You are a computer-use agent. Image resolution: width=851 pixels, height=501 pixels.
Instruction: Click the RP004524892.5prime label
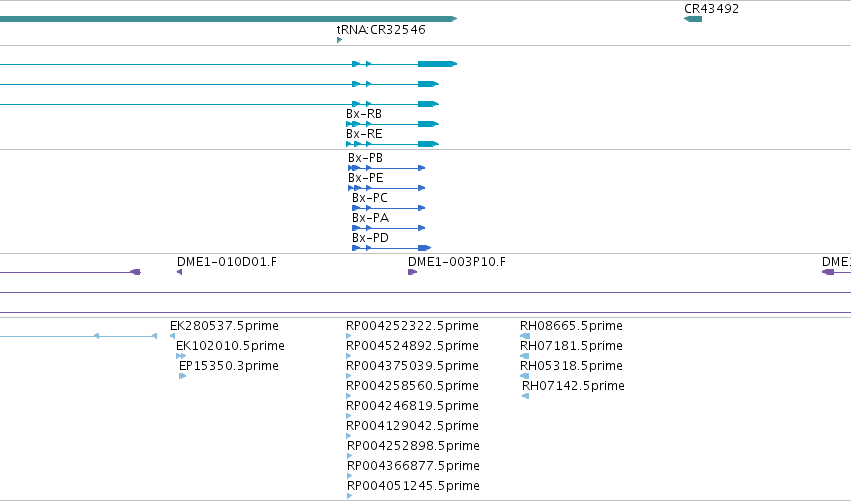tap(412, 346)
